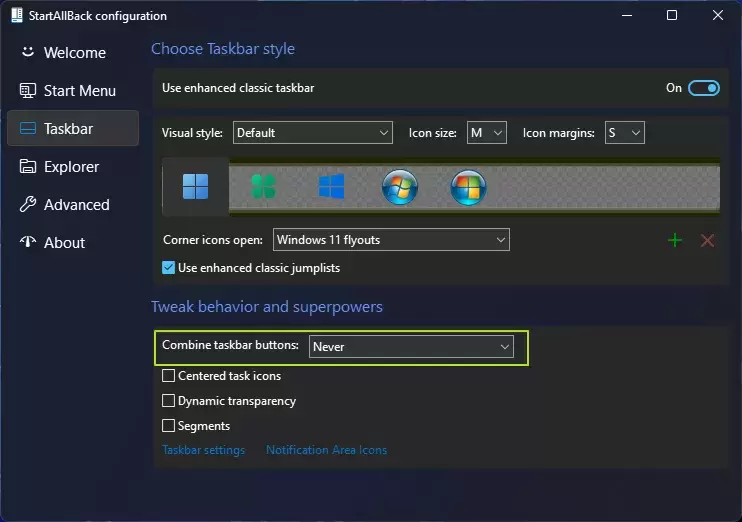Expand the Icon size dropdown
Viewport: 742px width, 522px height.
[487, 132]
